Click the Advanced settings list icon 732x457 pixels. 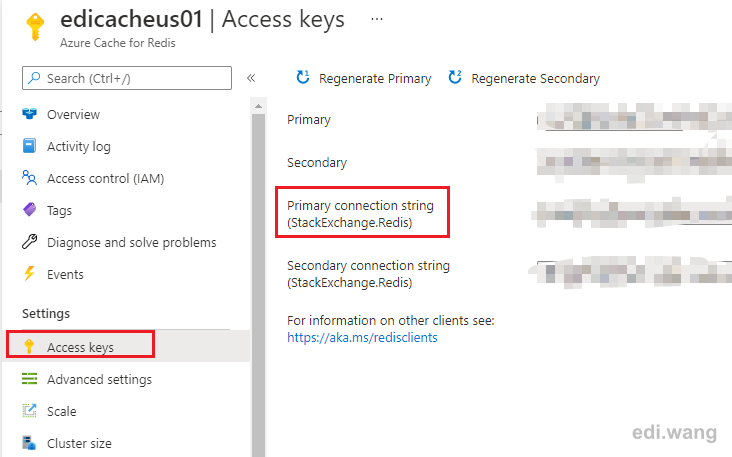coord(29,379)
